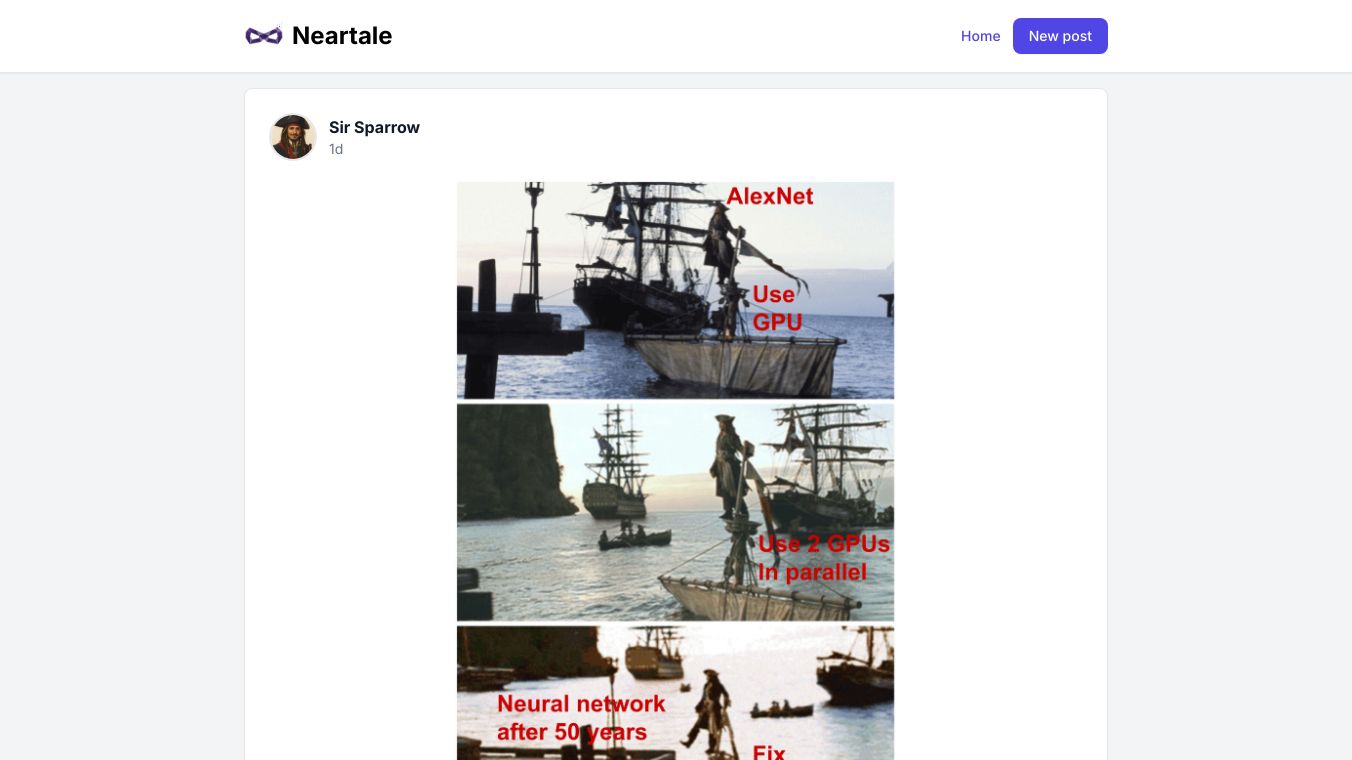
Task: Click the 1d post timestamp
Action: point(336,149)
